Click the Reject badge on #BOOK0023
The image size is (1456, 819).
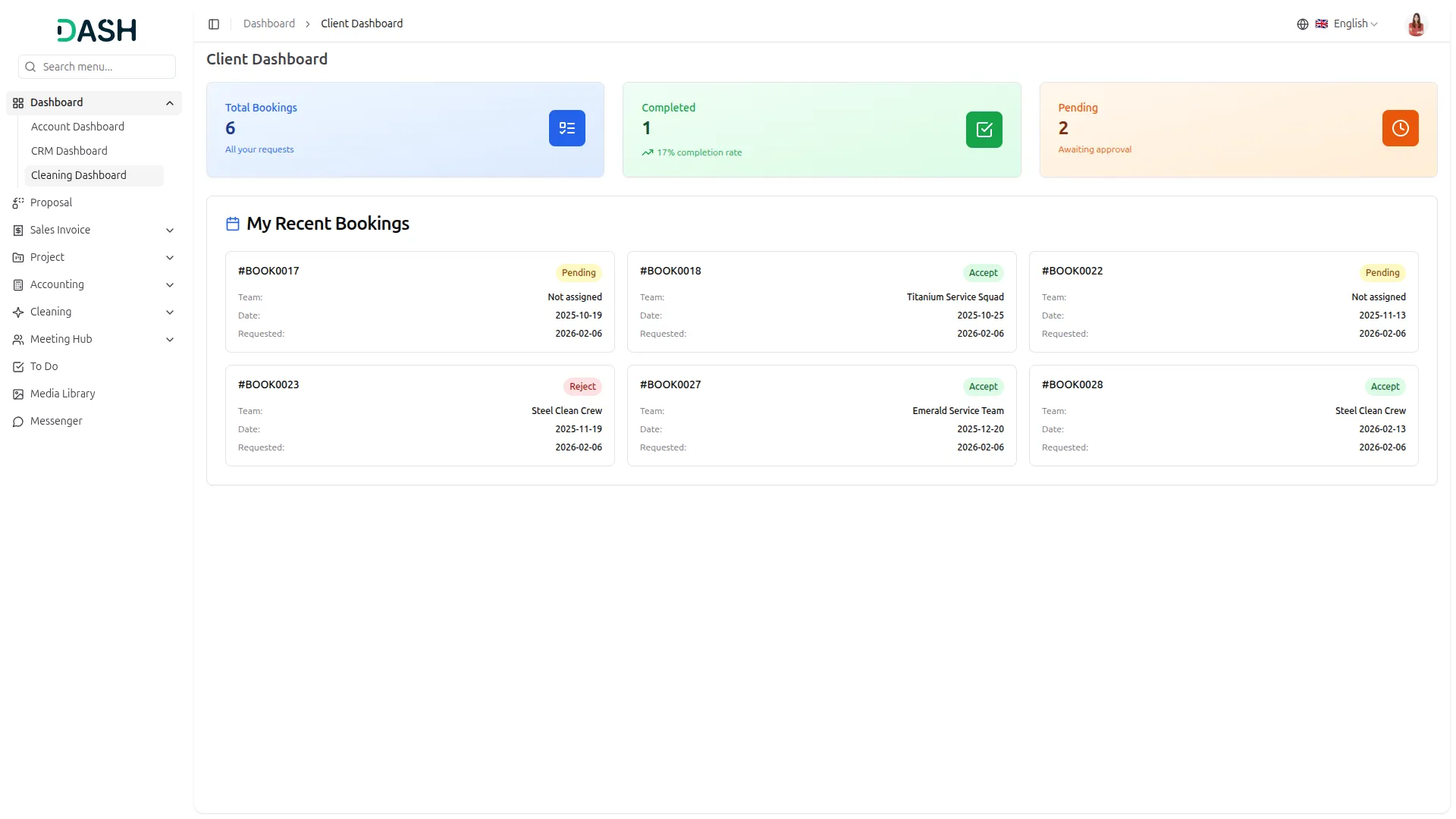[x=582, y=387]
